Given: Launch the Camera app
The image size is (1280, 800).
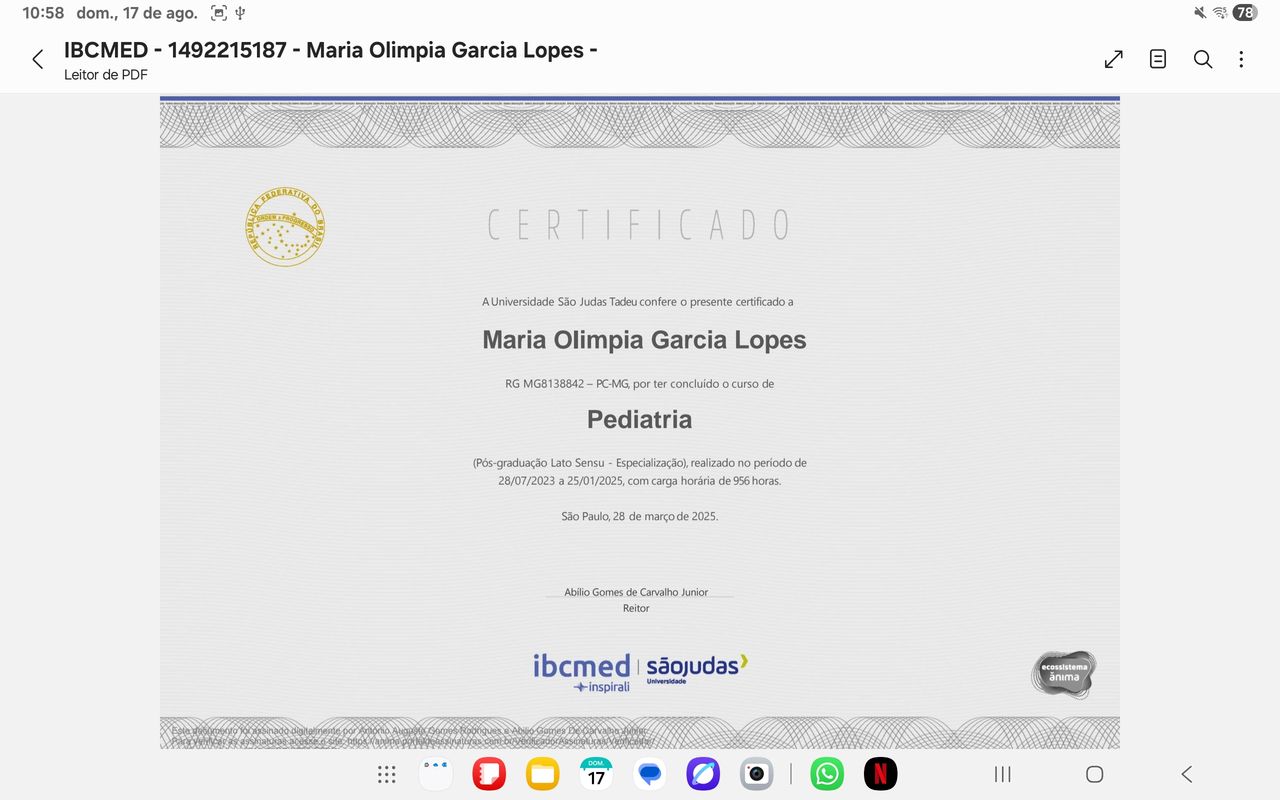Looking at the screenshot, I should [x=757, y=773].
